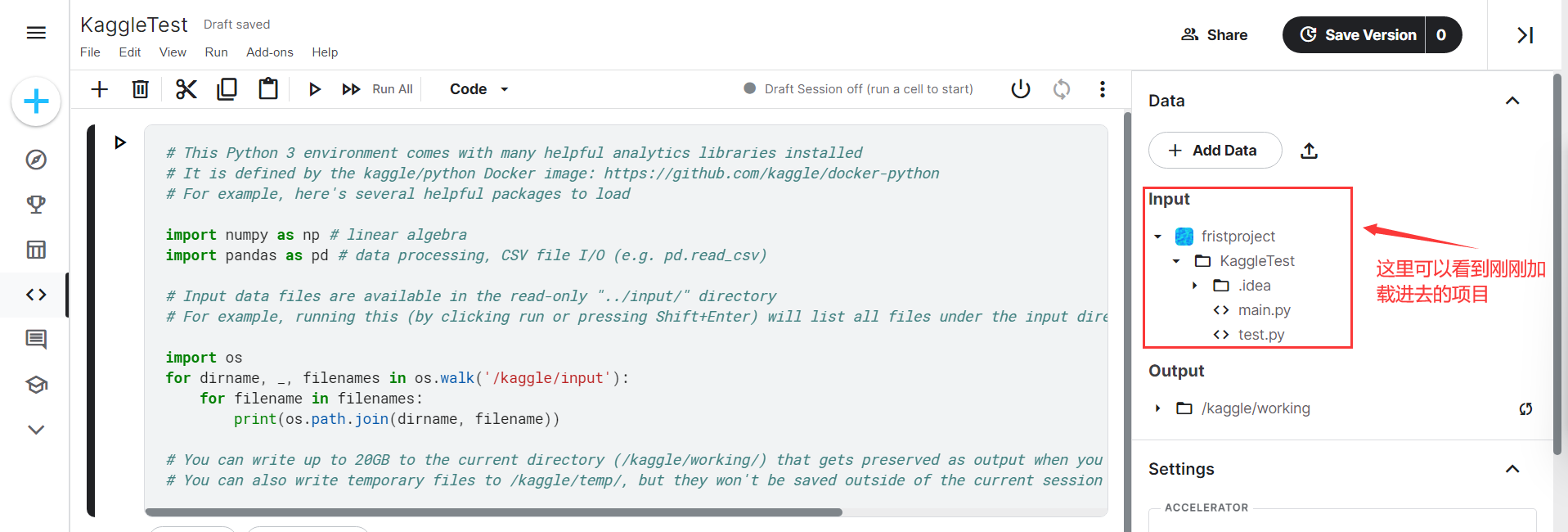Viewport: 1568px width, 532px height.
Task: Cut cell using the scissors icon
Action: click(186, 89)
